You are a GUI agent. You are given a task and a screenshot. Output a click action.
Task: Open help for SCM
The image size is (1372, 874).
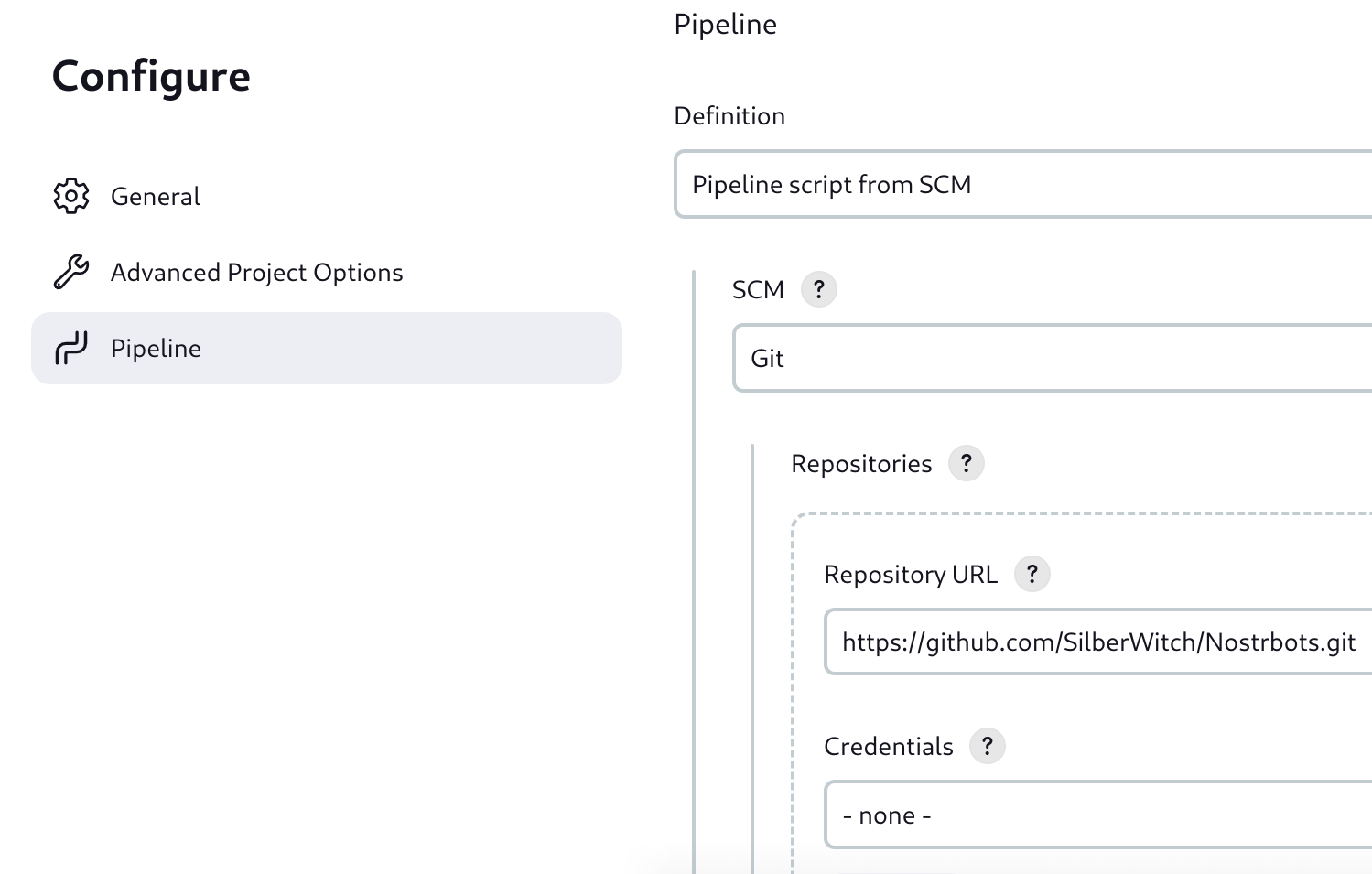click(x=819, y=289)
